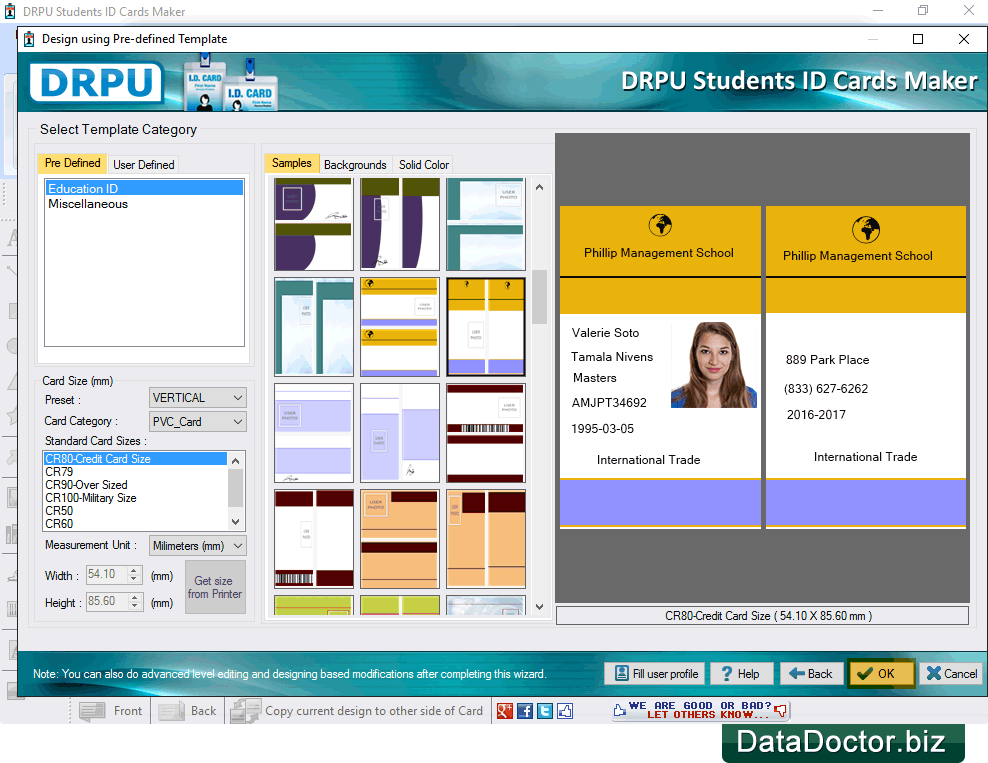Select the orange vertical two-panel template
Image resolution: width=988 pixels, height=763 pixels.
[486, 539]
